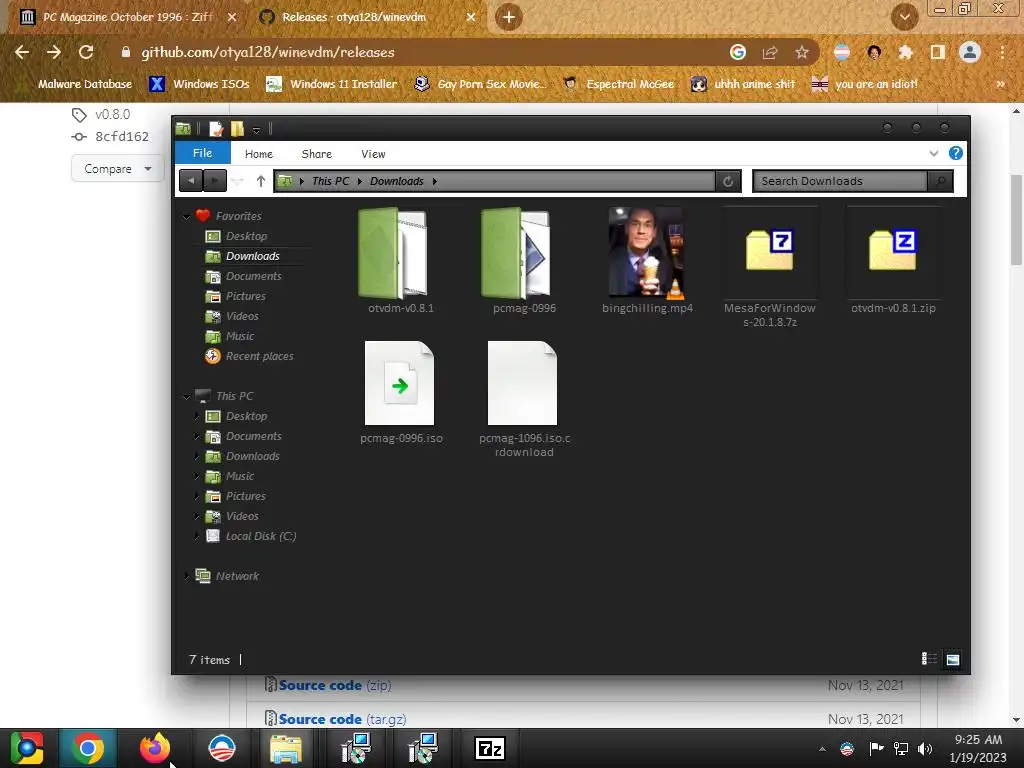Expand the Explorer ribbon with chevron
This screenshot has height=768, width=1024.
(933, 153)
